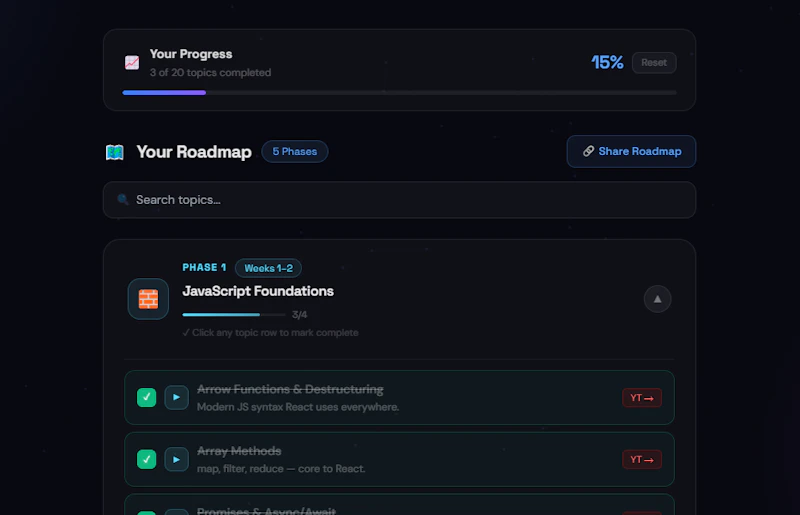Click the JavaScript Foundations title
Screen dimensions: 800x515
click(x=258, y=291)
